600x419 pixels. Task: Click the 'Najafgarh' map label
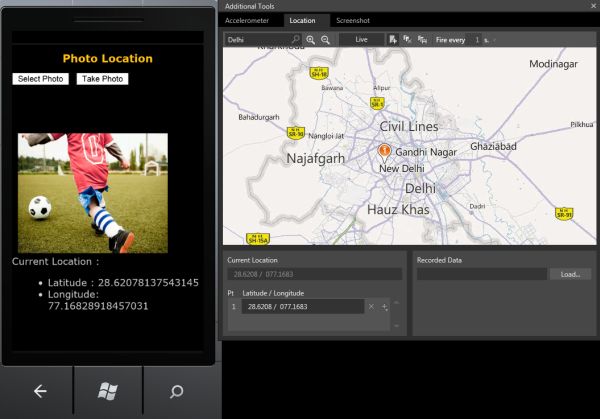pyautogui.click(x=316, y=158)
